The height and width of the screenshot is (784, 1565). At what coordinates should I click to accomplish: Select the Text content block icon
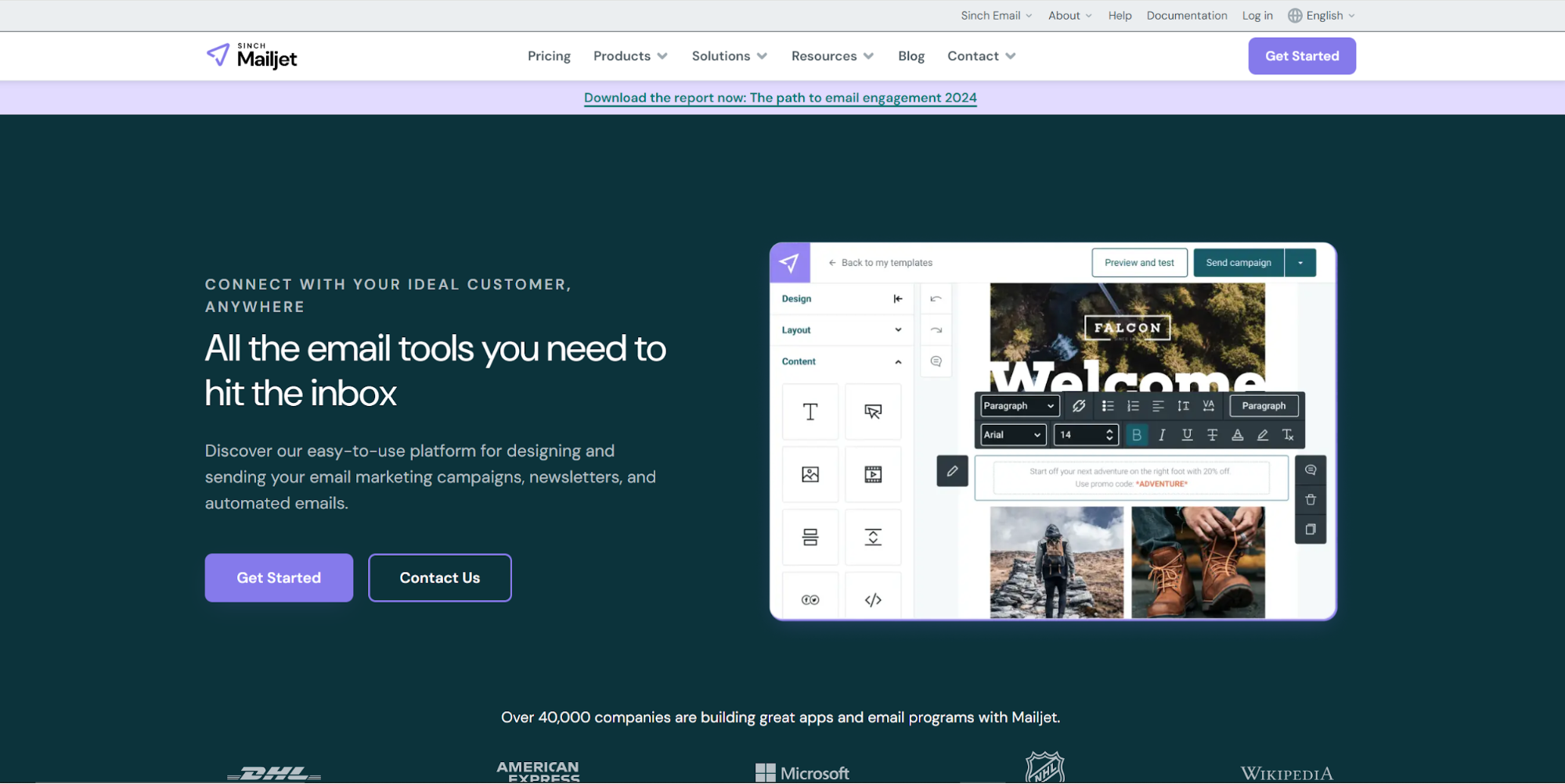point(810,412)
